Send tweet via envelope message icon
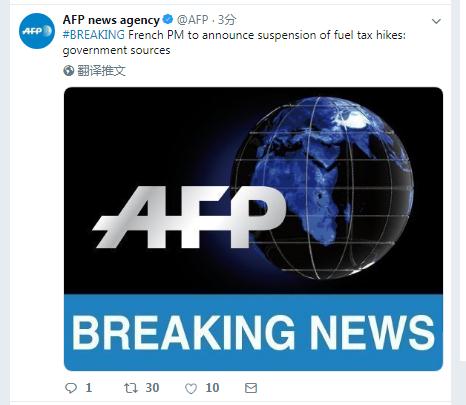466x405 pixels. pyautogui.click(x=251, y=388)
